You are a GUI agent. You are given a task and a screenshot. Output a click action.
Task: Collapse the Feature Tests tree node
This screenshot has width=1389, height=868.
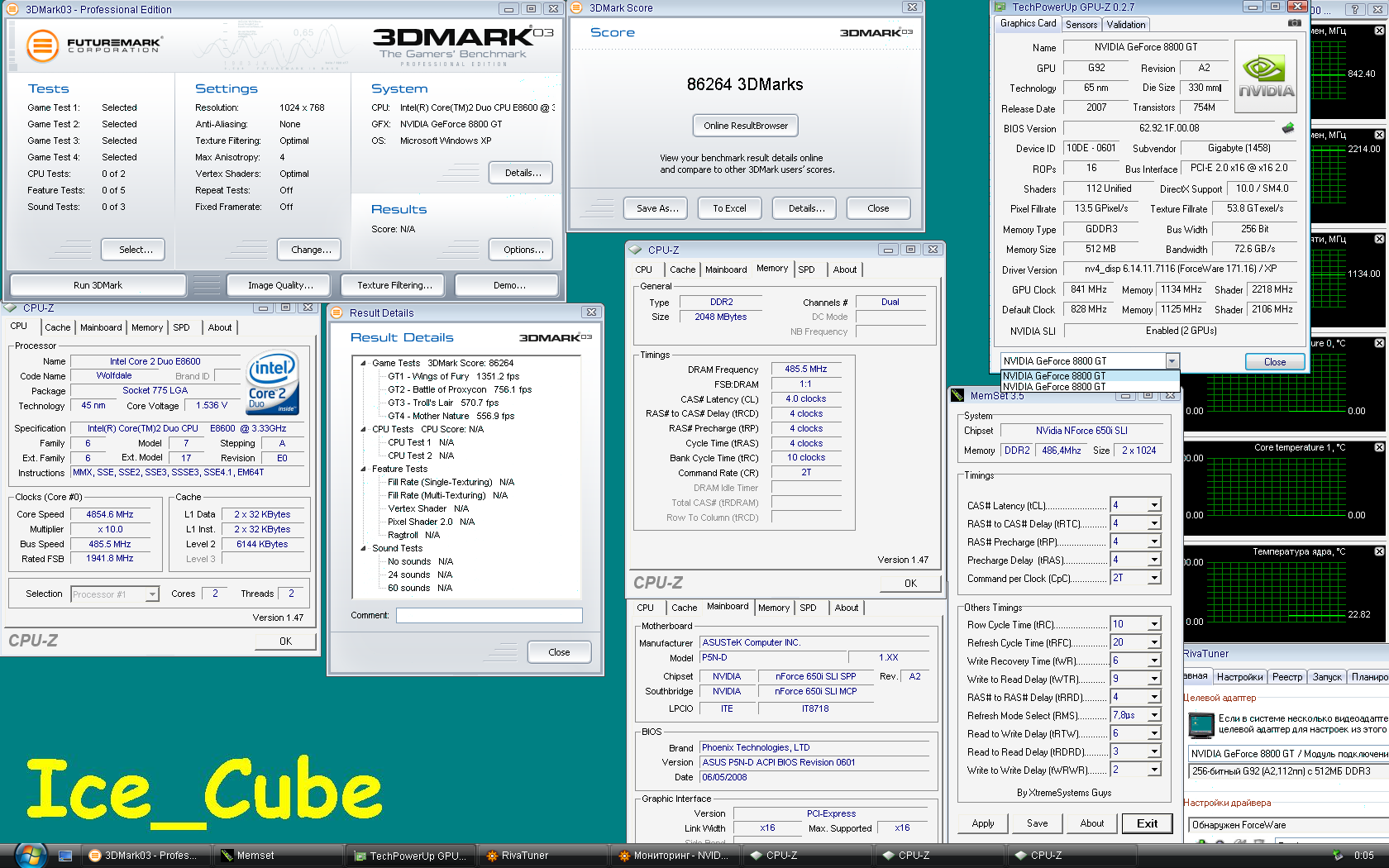click(x=363, y=469)
